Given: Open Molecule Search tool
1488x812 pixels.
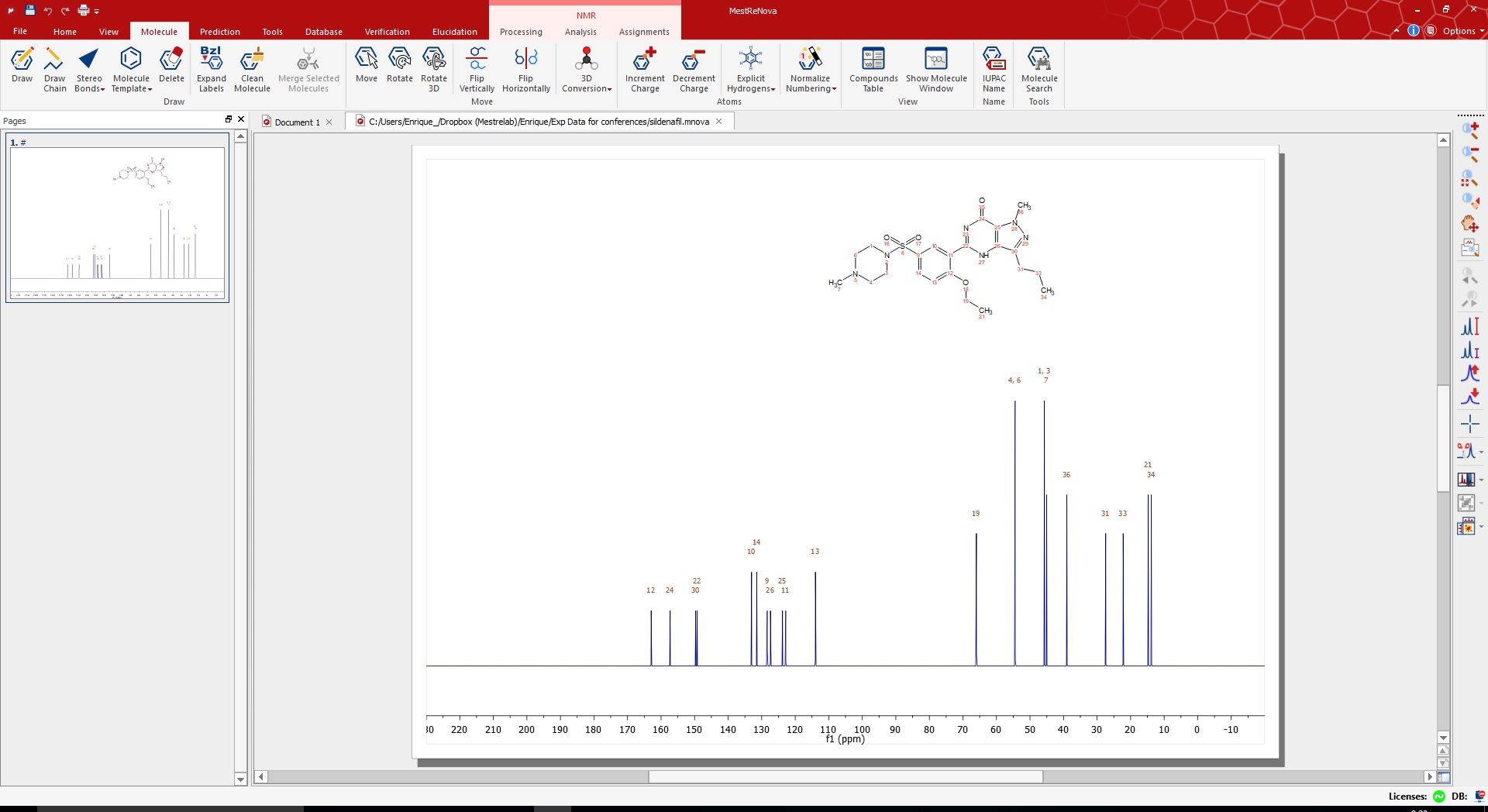Looking at the screenshot, I should 1039,70.
